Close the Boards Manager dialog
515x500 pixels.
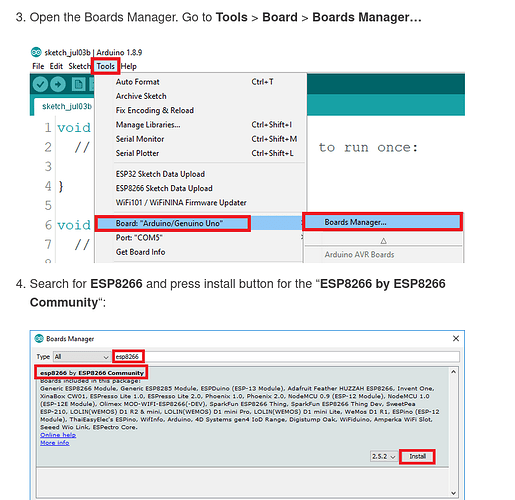coord(456,338)
